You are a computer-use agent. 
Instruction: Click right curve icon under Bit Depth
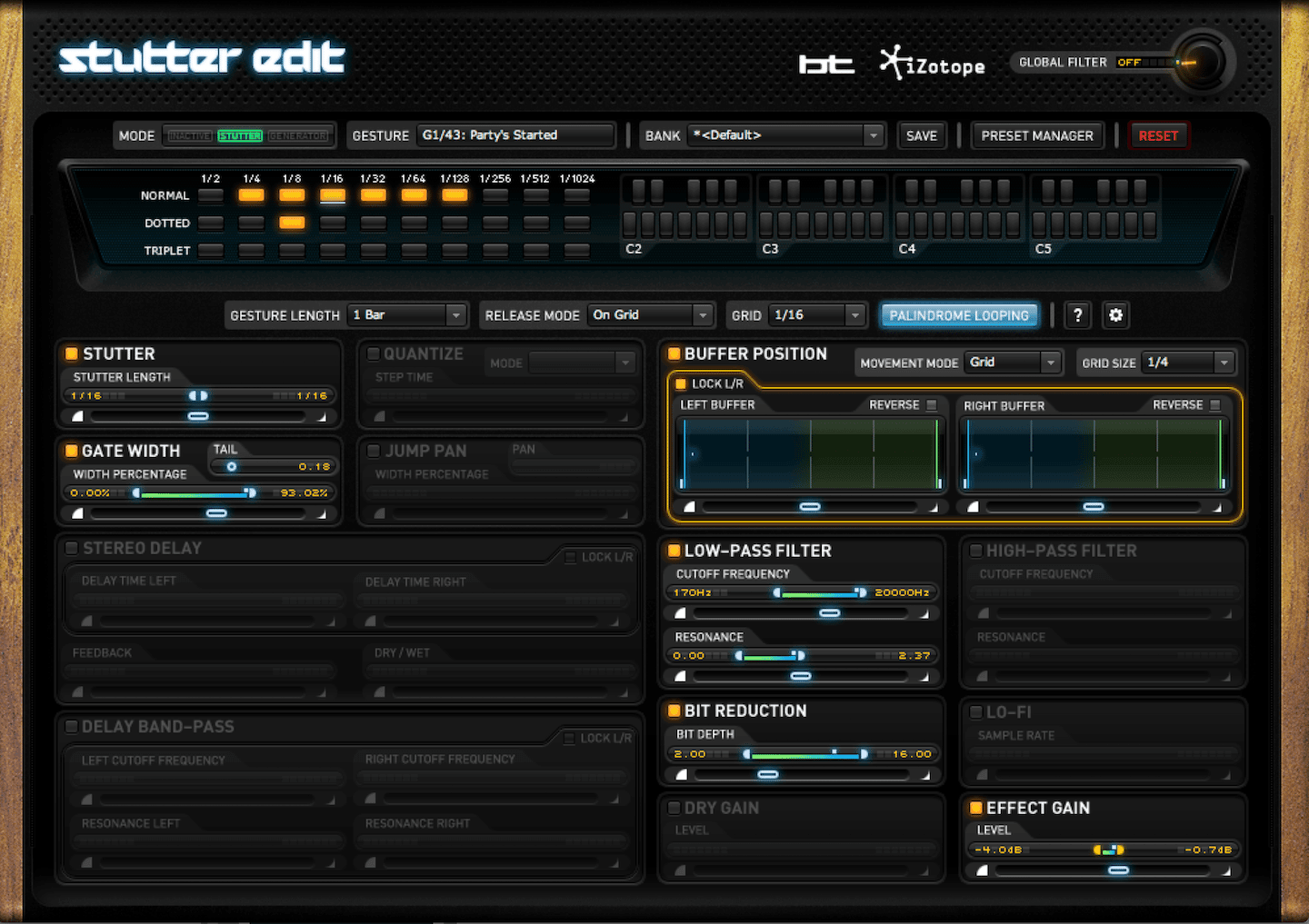pyautogui.click(x=924, y=775)
